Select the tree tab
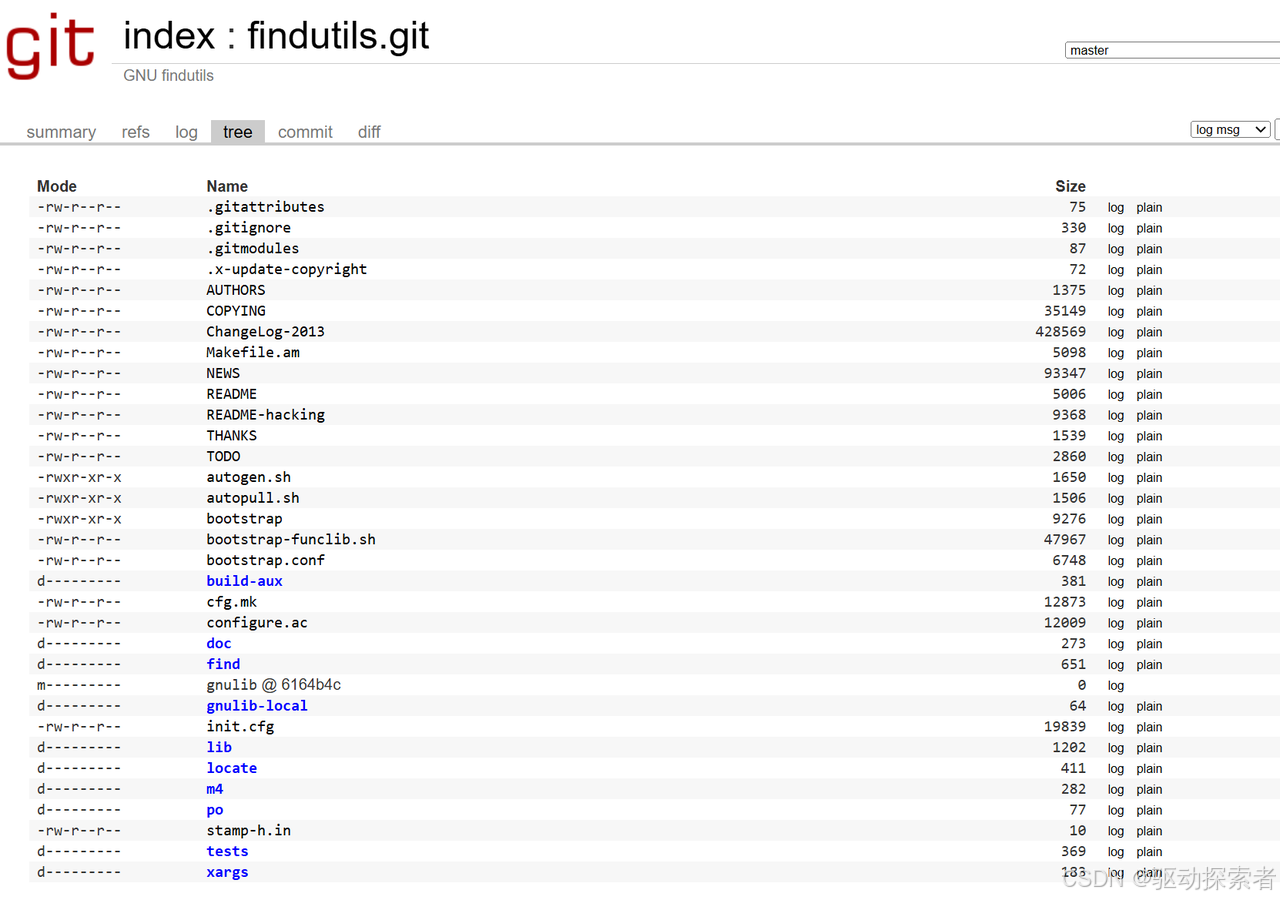Viewport: 1280px width, 900px height. click(x=238, y=132)
